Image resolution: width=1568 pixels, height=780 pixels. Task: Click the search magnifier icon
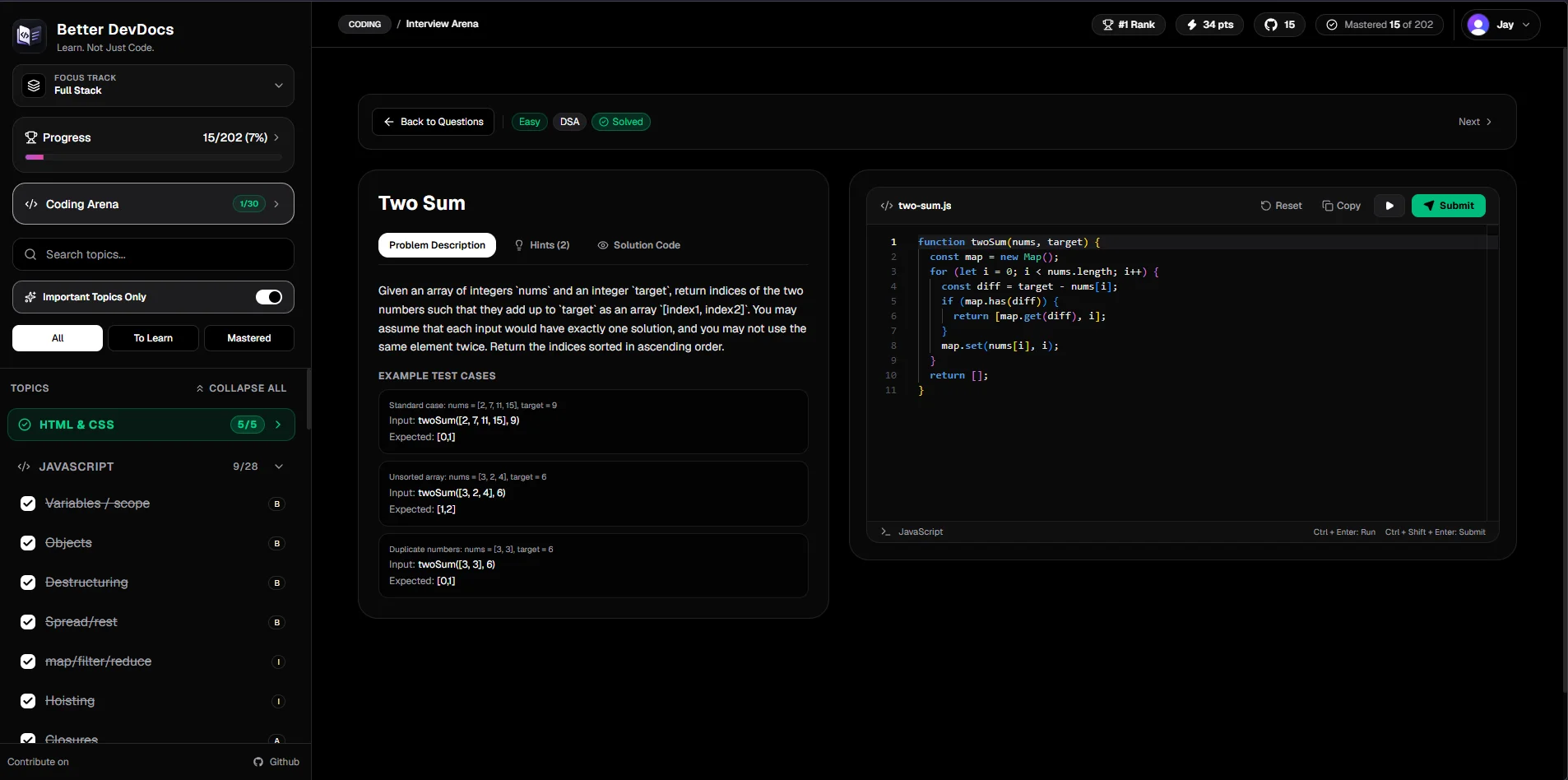tap(30, 254)
